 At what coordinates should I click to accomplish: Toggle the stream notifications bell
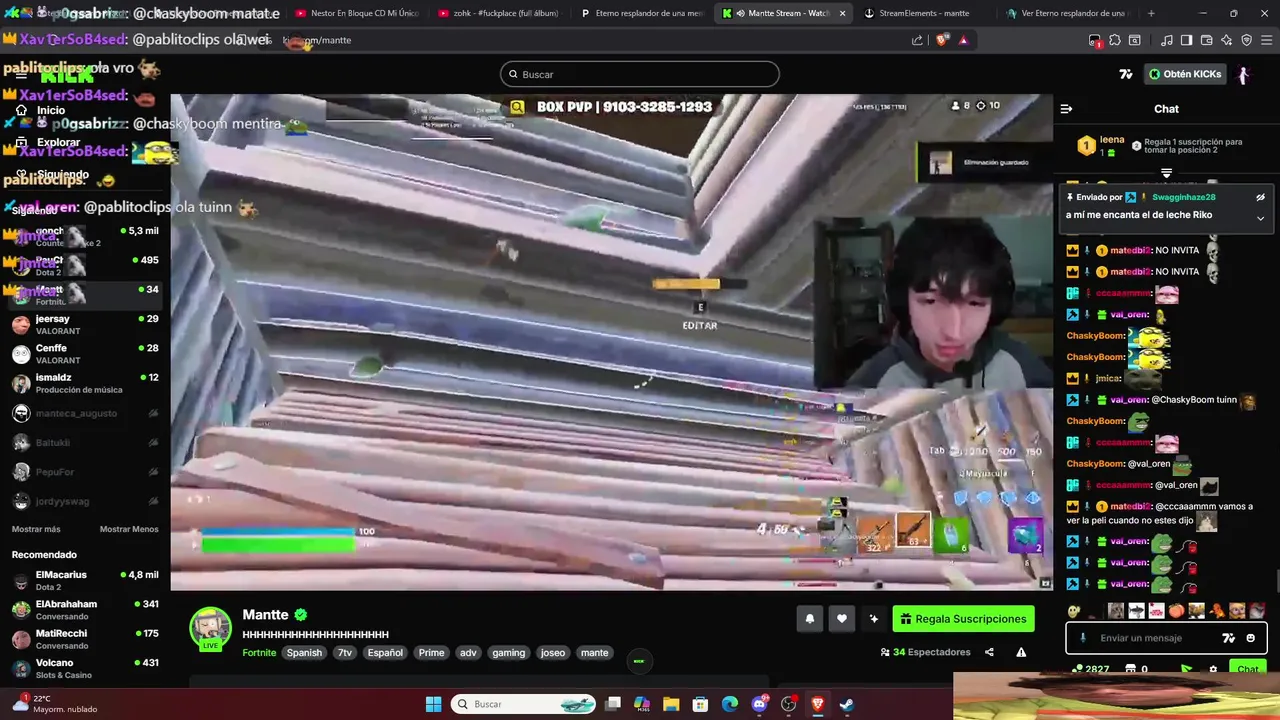(x=809, y=619)
